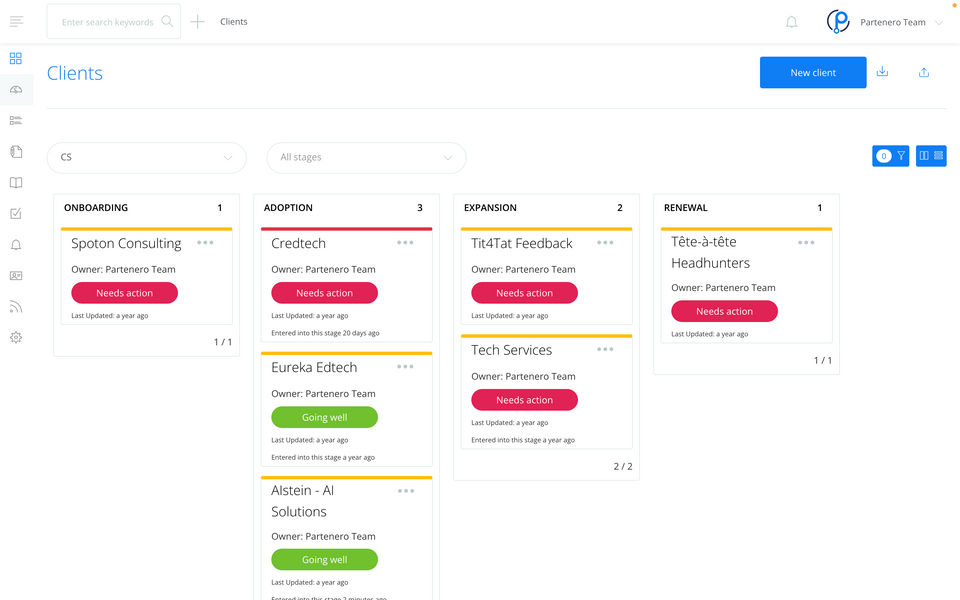Click the sidebar settings gear icon

click(x=16, y=338)
